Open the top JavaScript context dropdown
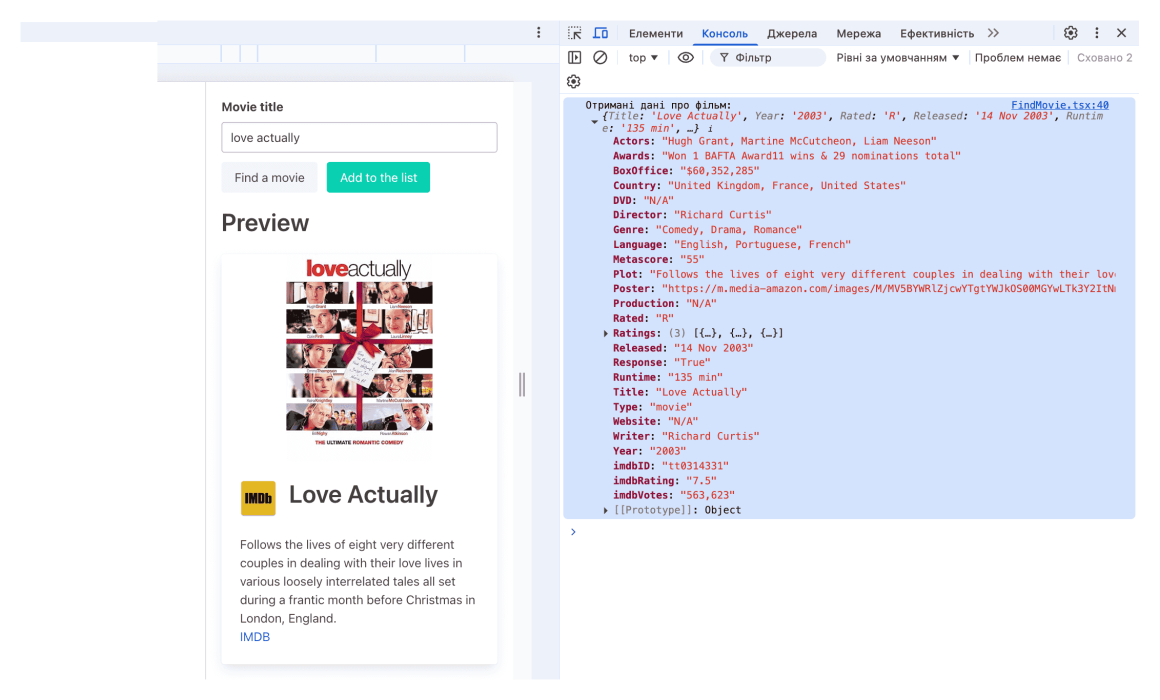This screenshot has height=700, width=1160. [643, 58]
